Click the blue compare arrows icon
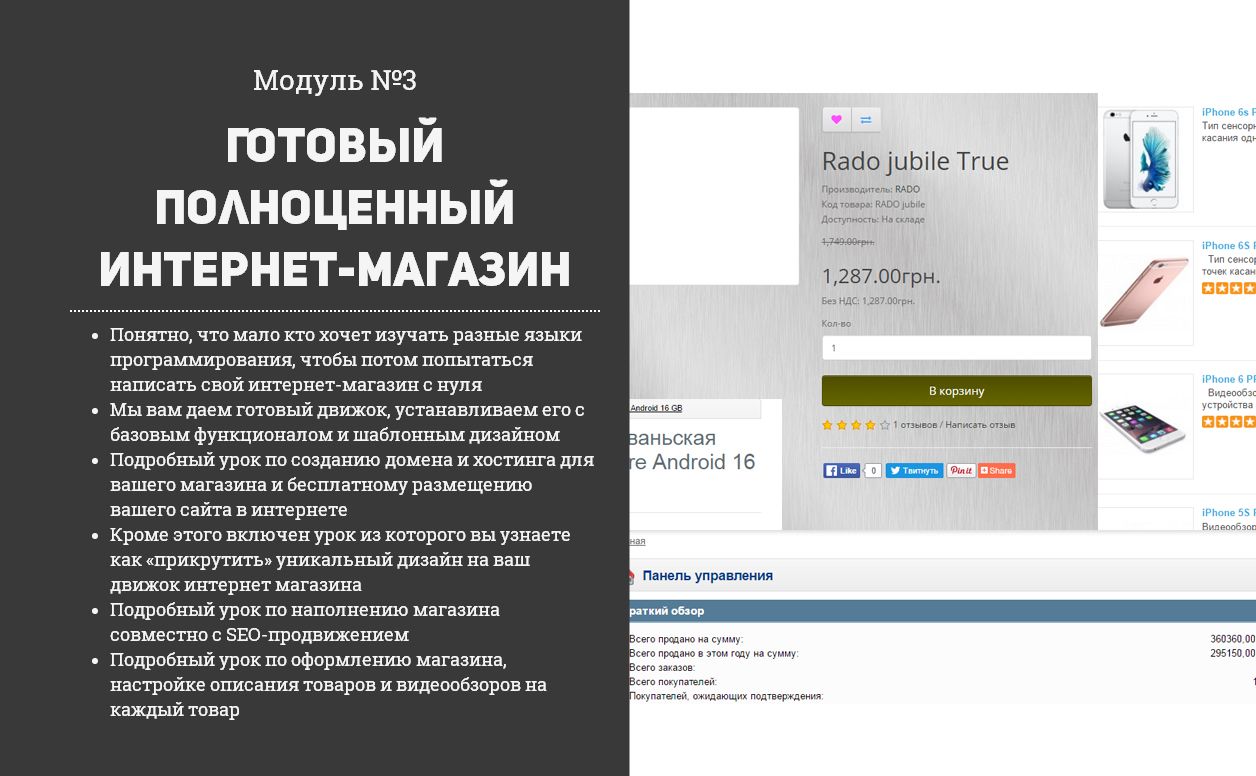The image size is (1256, 776). (866, 120)
